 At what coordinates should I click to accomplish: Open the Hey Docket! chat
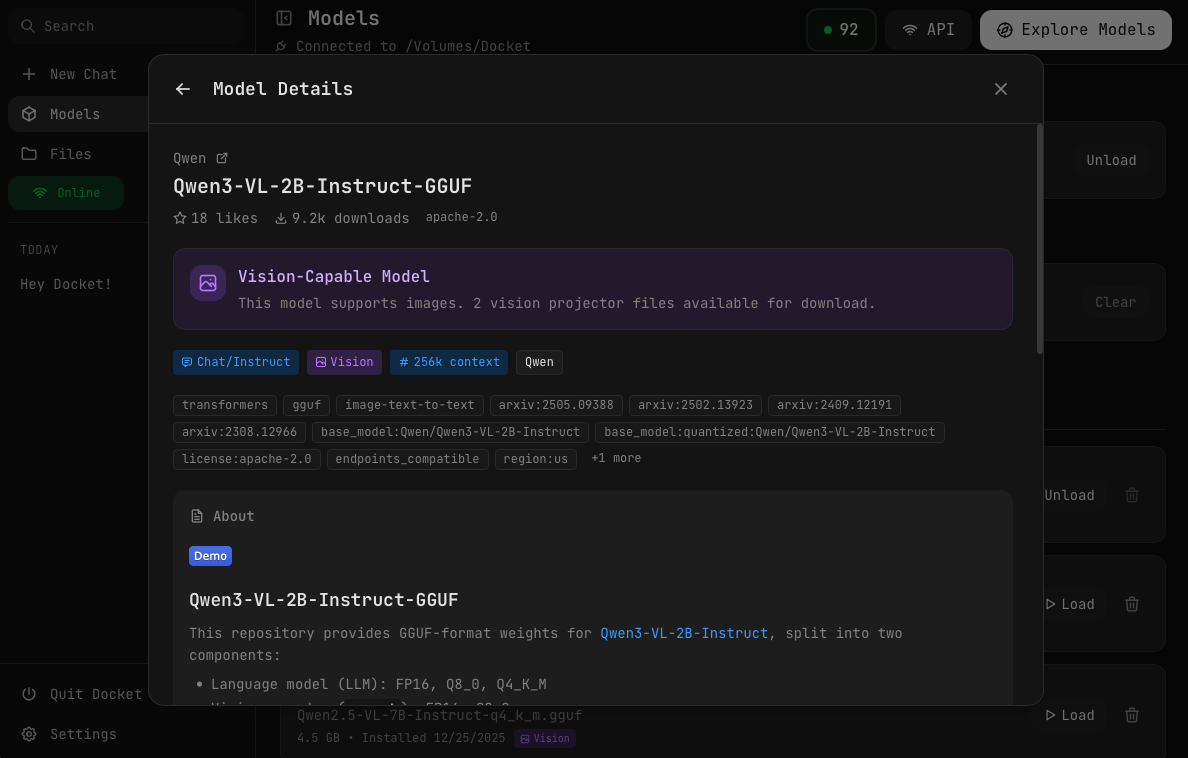tap(66, 284)
